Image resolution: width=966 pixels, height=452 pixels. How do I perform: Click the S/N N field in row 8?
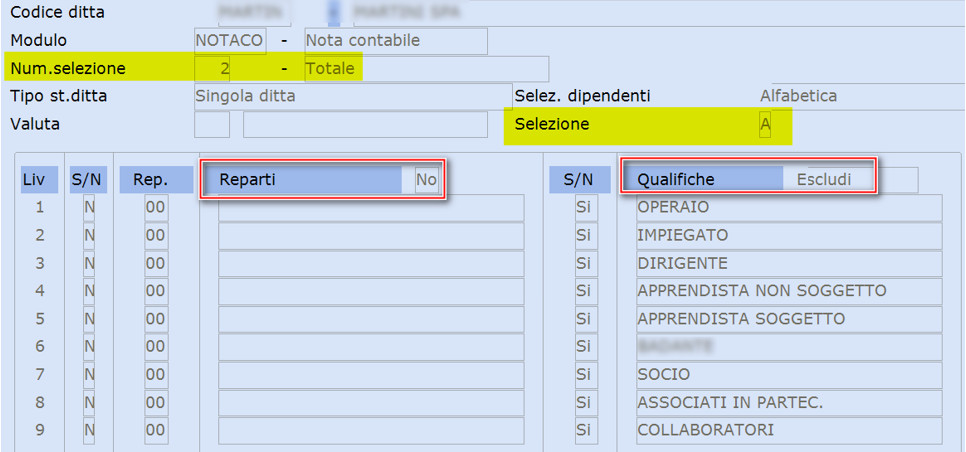pyautogui.click(x=89, y=402)
